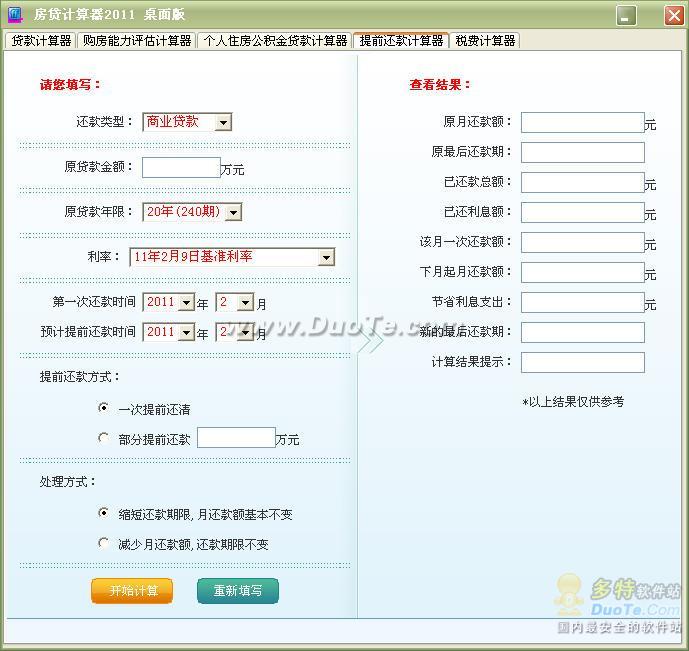Choose 减少月还款额 processing option
Viewport: 689px width, 651px height.
click(x=104, y=543)
